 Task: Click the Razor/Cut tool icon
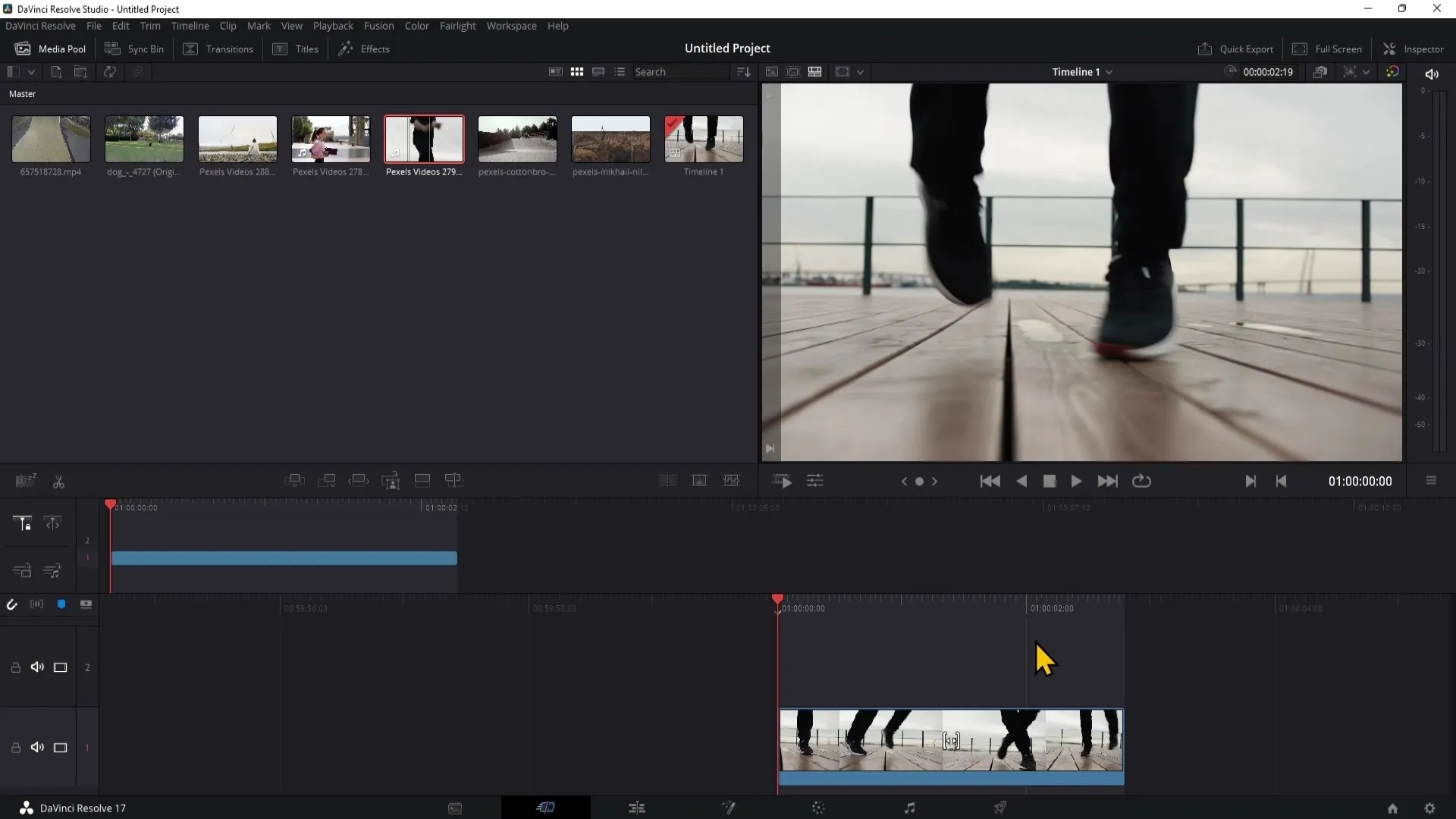point(58,482)
